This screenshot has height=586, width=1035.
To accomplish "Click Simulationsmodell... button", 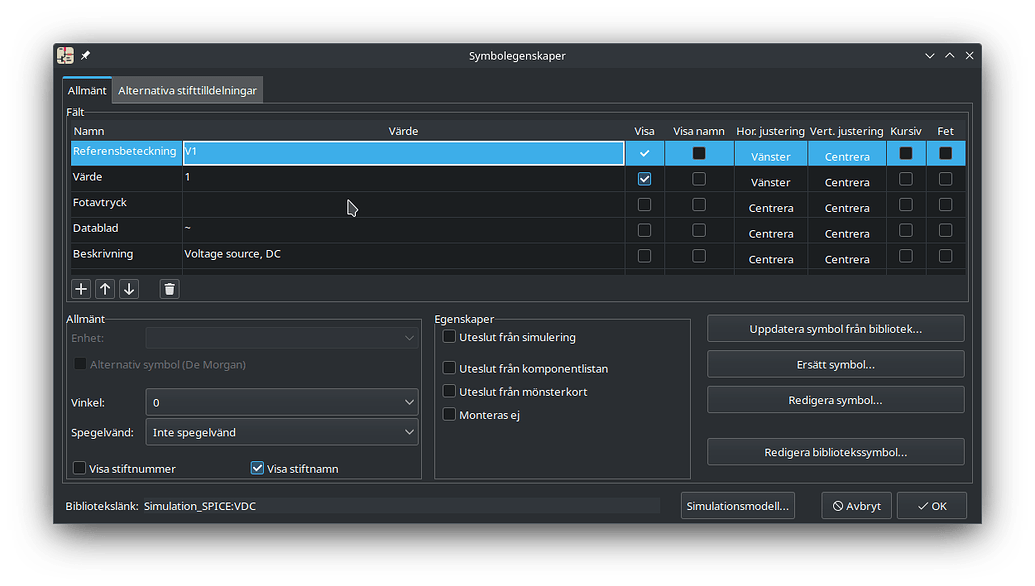I will pyautogui.click(x=738, y=506).
